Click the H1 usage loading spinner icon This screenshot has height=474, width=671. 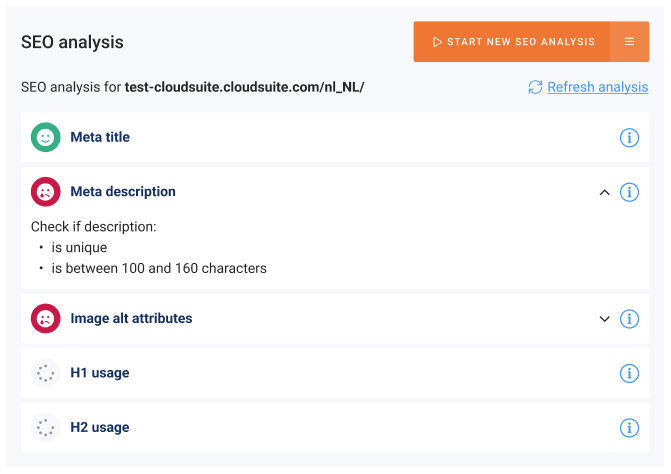(x=45, y=373)
